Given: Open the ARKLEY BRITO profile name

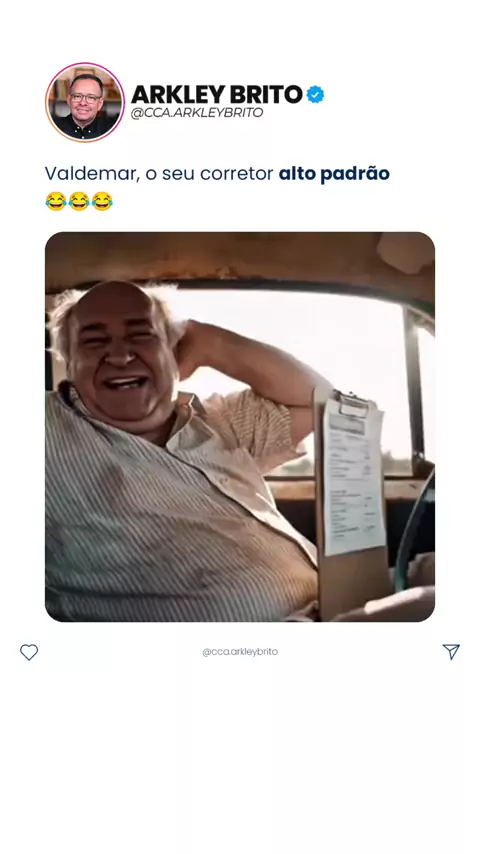Looking at the screenshot, I should click(216, 95).
